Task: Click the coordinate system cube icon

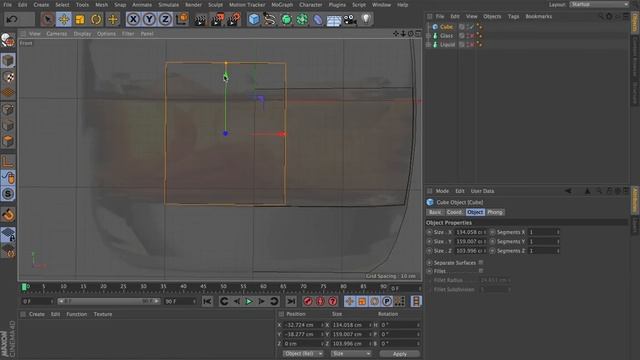Action: point(182,19)
